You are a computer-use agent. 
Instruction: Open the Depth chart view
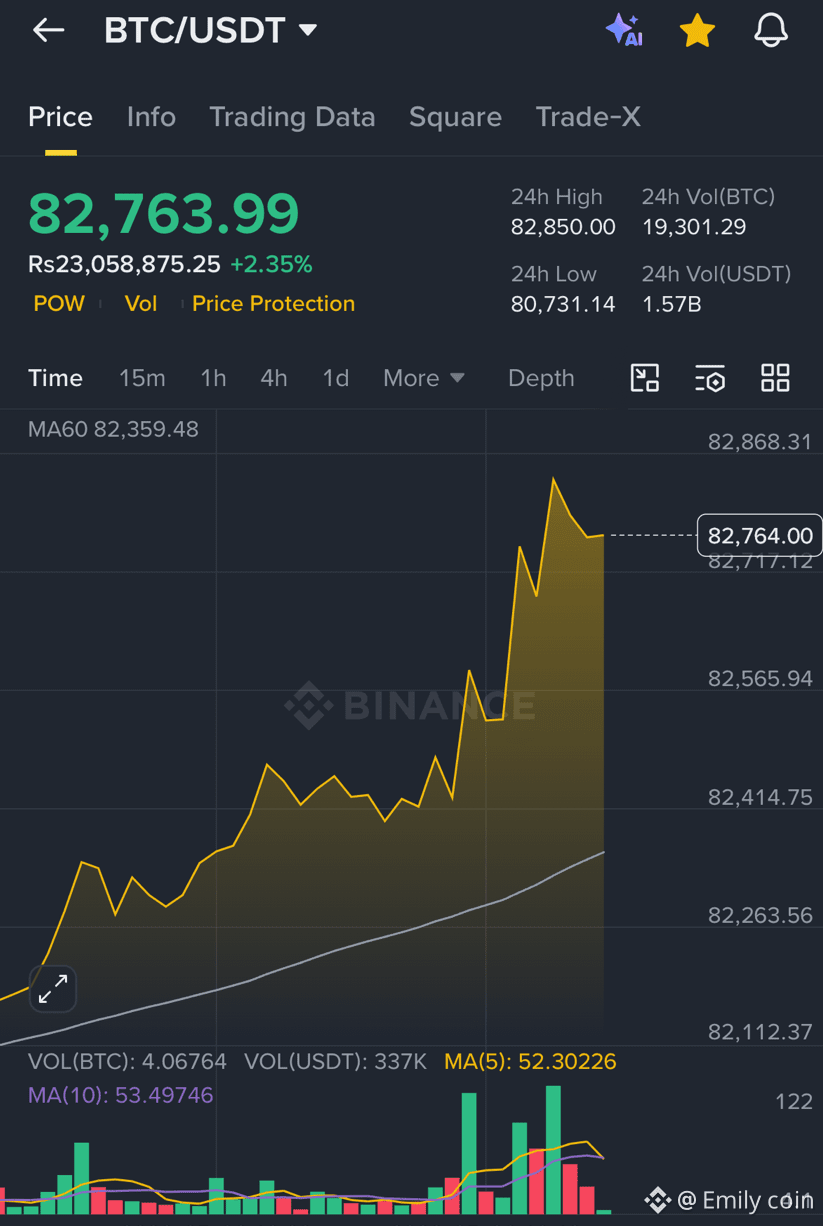click(x=541, y=378)
